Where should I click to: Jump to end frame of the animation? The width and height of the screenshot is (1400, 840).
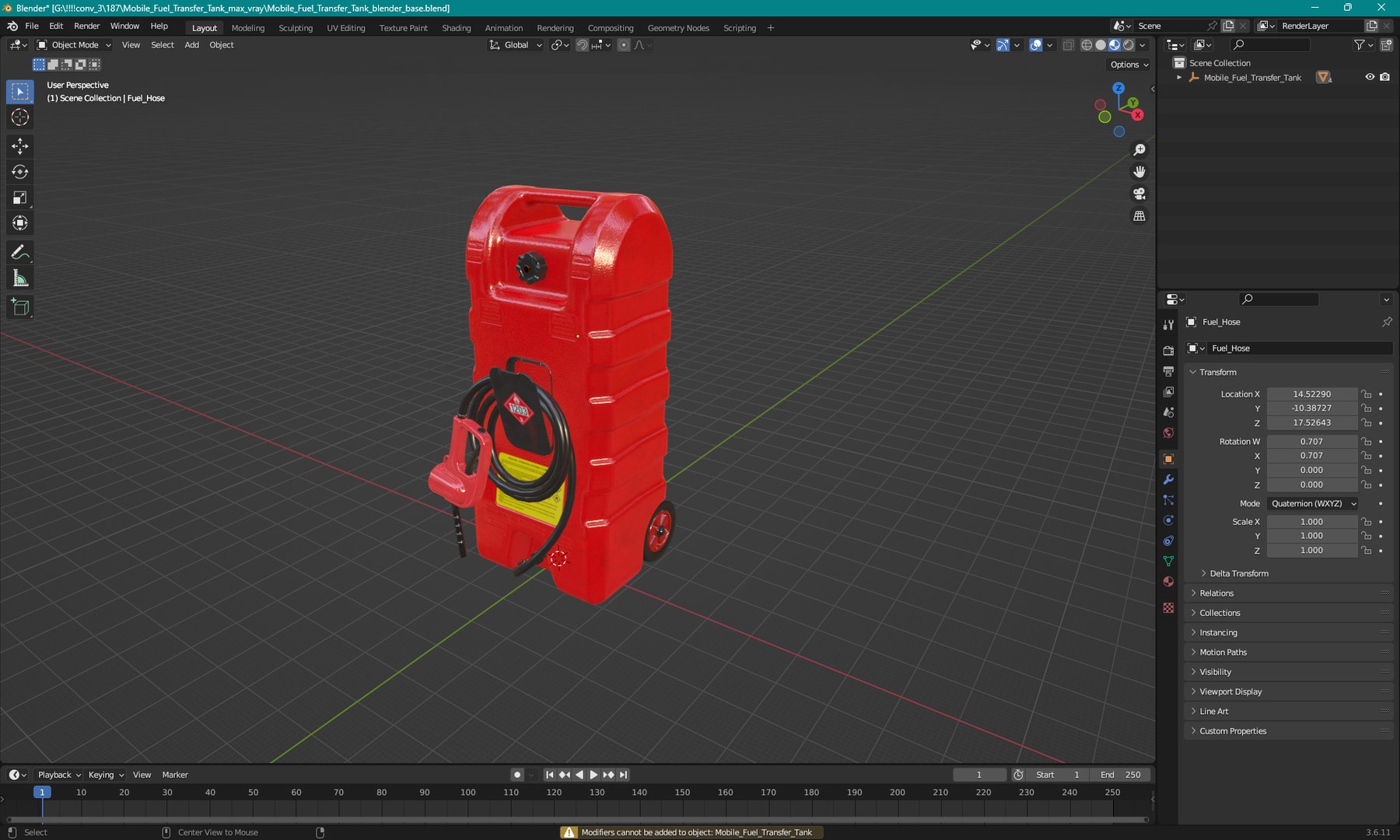point(623,775)
